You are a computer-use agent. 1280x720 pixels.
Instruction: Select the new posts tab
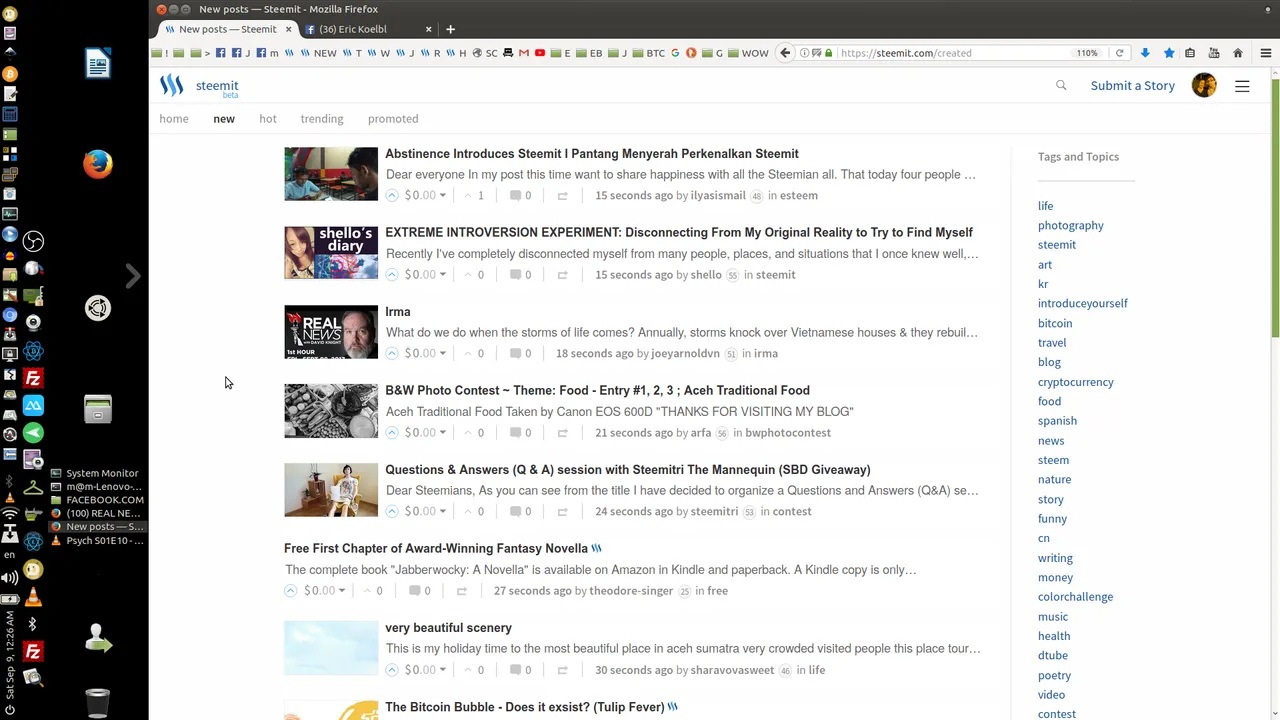[x=224, y=118]
